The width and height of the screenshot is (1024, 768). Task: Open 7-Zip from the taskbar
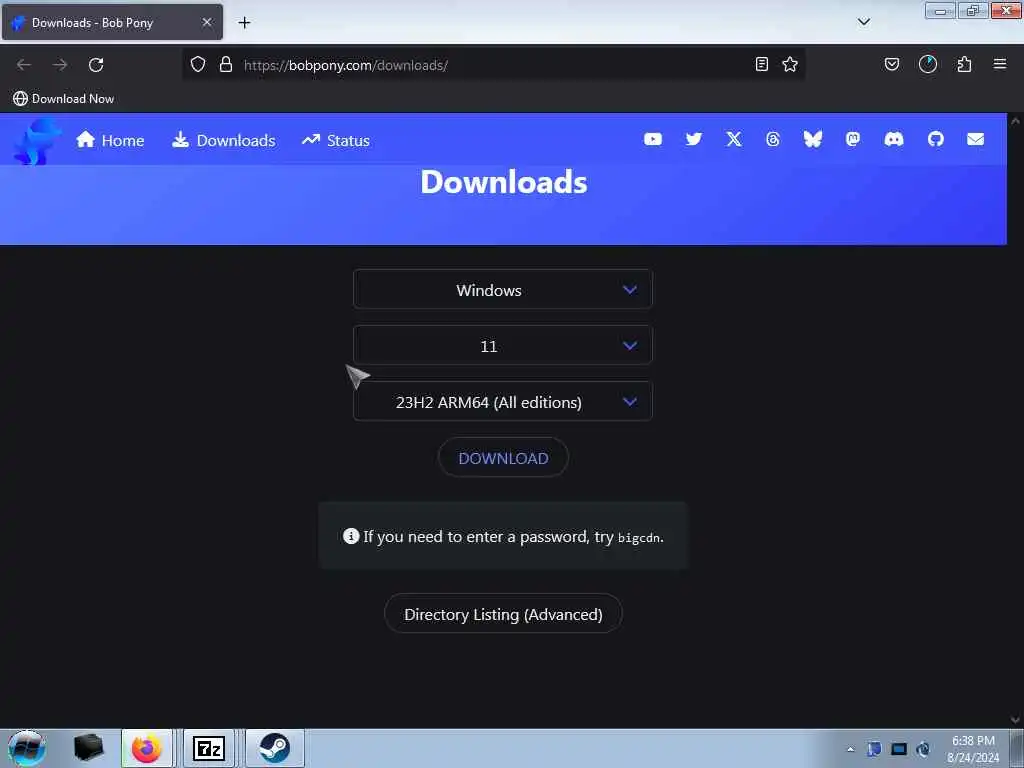(x=209, y=748)
